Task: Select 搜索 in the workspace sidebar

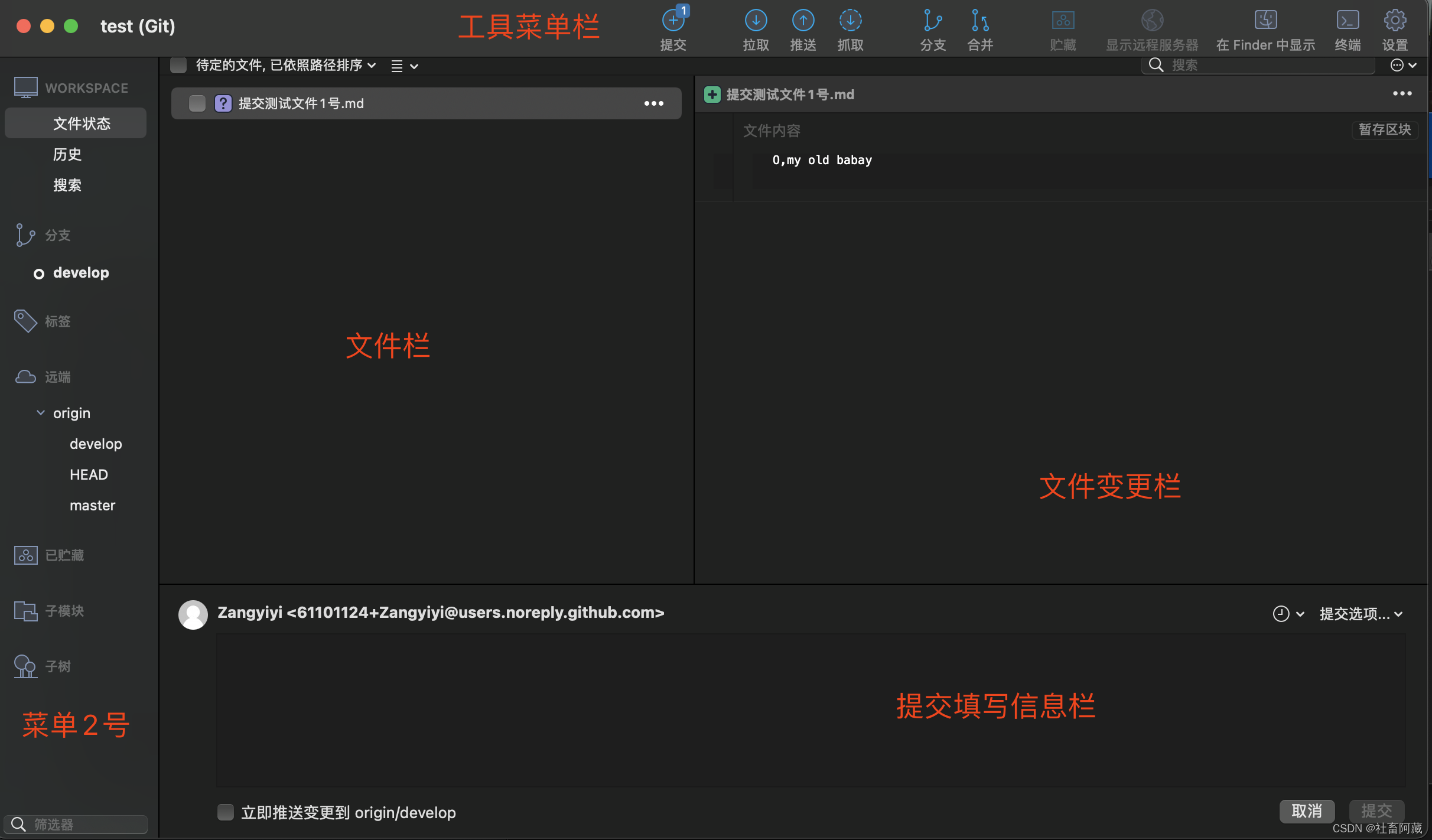Action: (67, 185)
